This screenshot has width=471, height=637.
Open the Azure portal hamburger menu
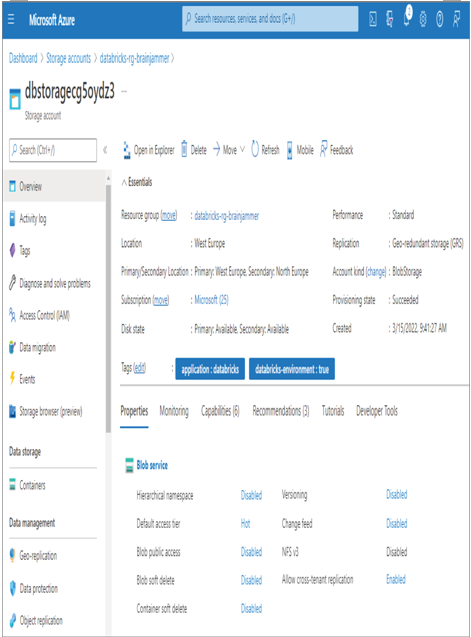tap(11, 19)
